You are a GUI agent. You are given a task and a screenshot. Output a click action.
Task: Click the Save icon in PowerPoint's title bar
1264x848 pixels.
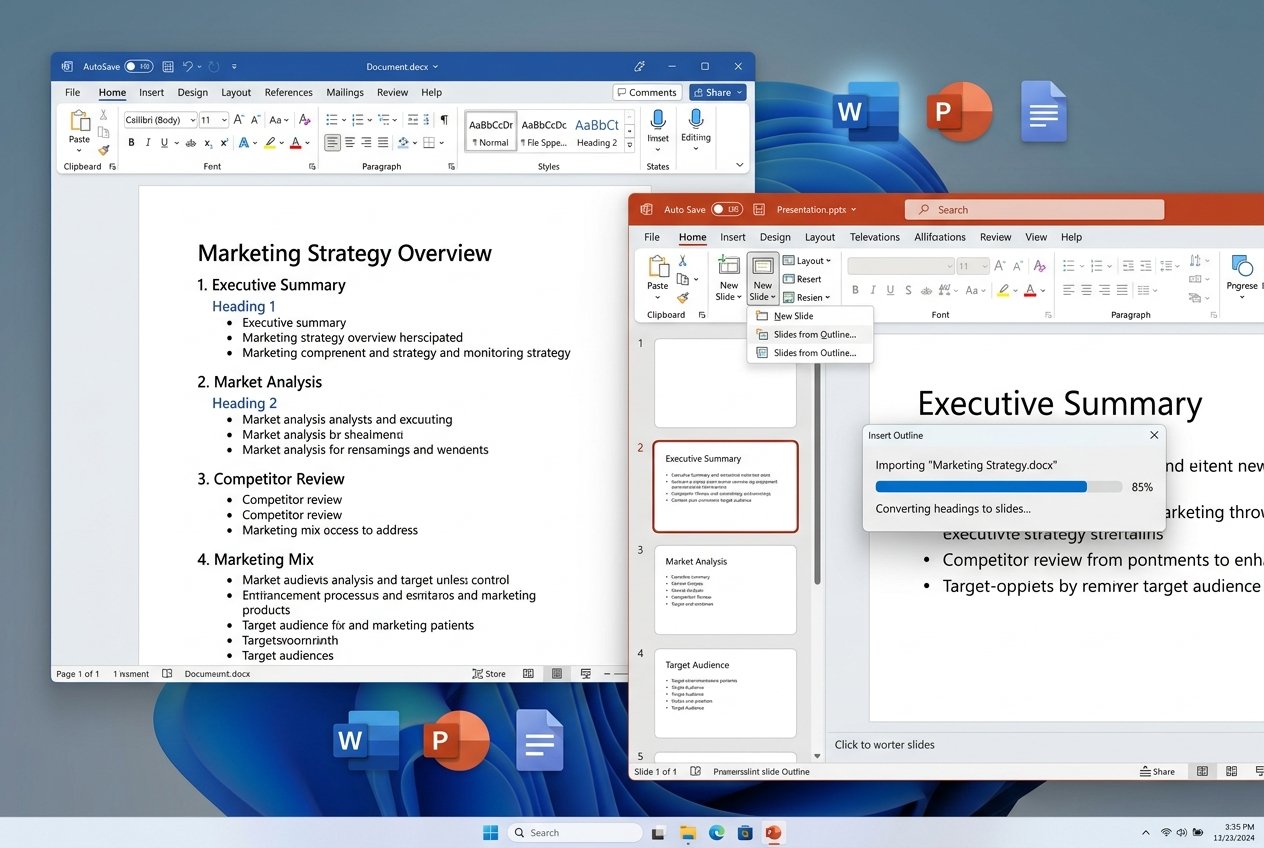(x=759, y=209)
